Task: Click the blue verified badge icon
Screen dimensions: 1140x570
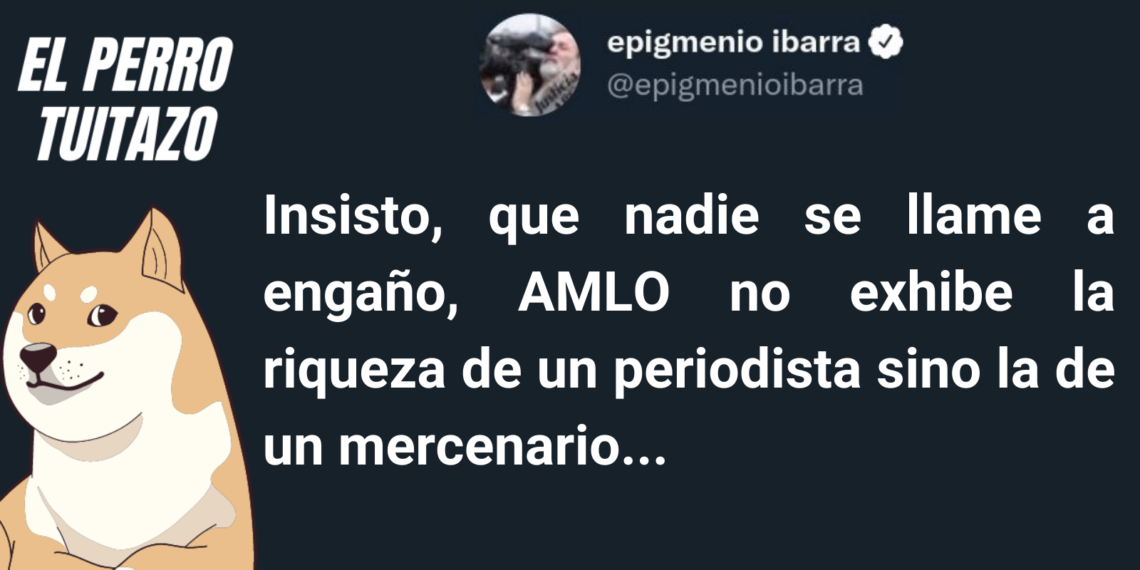Action: coord(886,46)
